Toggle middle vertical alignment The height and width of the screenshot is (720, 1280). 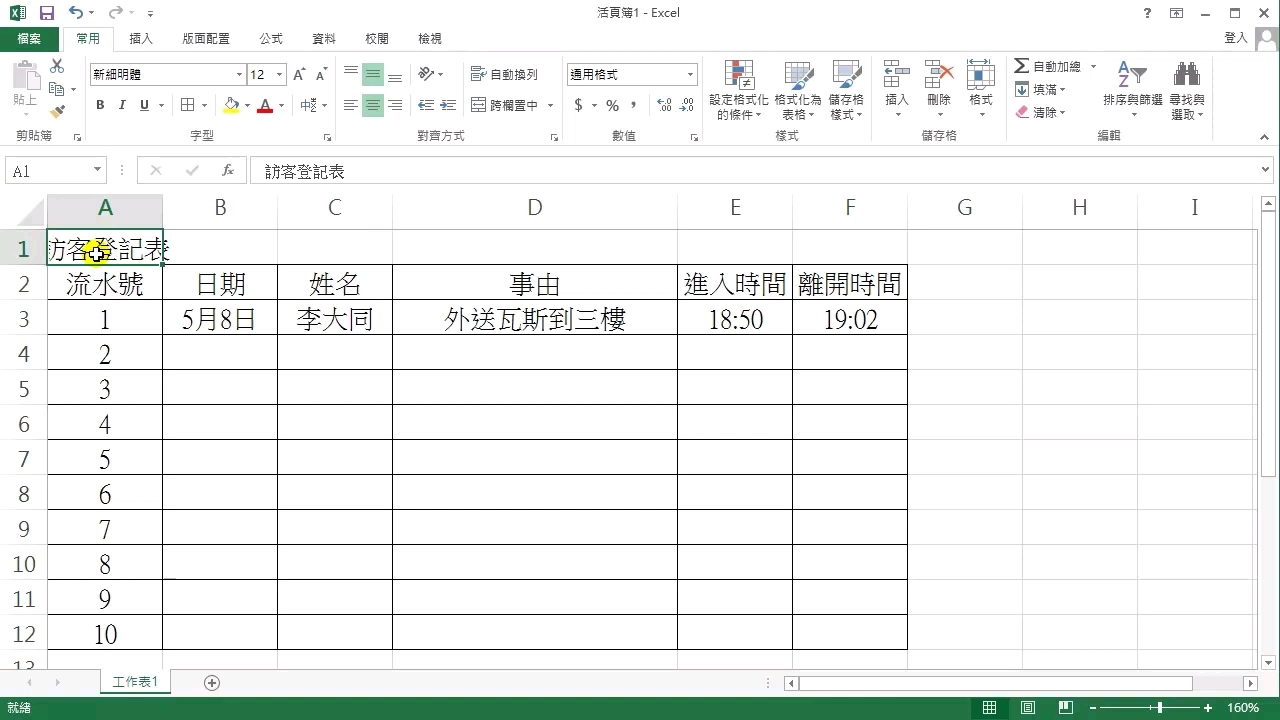pyautogui.click(x=373, y=75)
